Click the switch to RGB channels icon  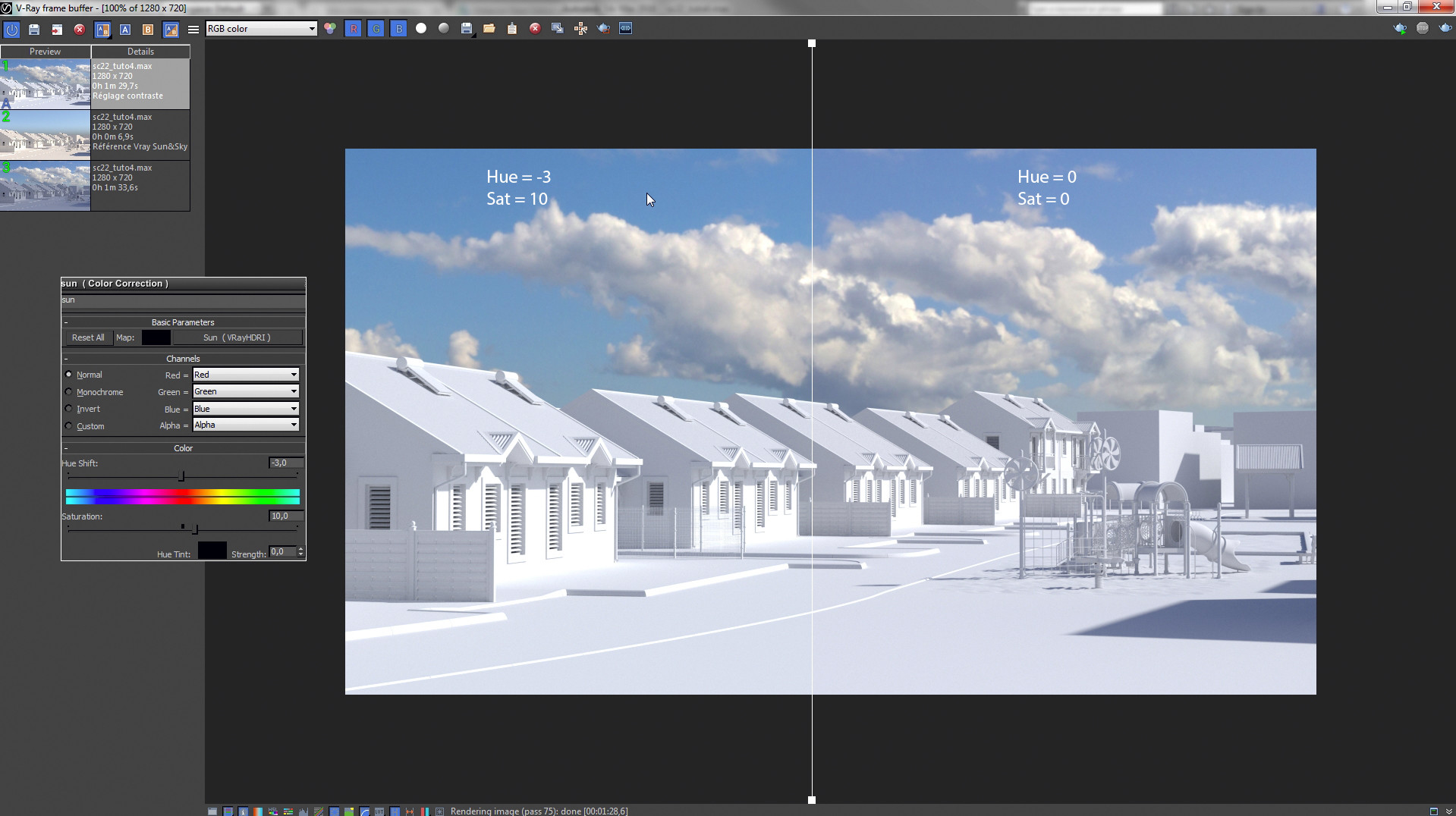(330, 29)
